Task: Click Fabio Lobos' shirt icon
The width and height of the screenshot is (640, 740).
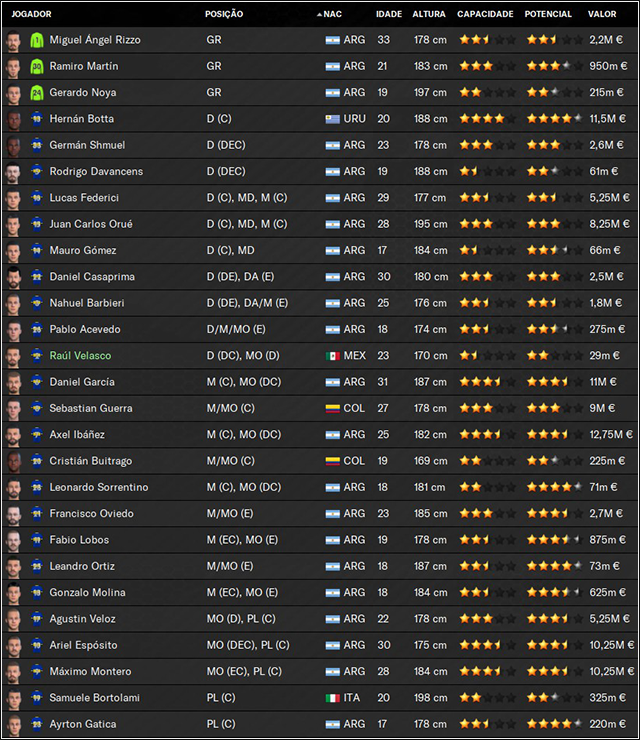Action: coord(37,540)
